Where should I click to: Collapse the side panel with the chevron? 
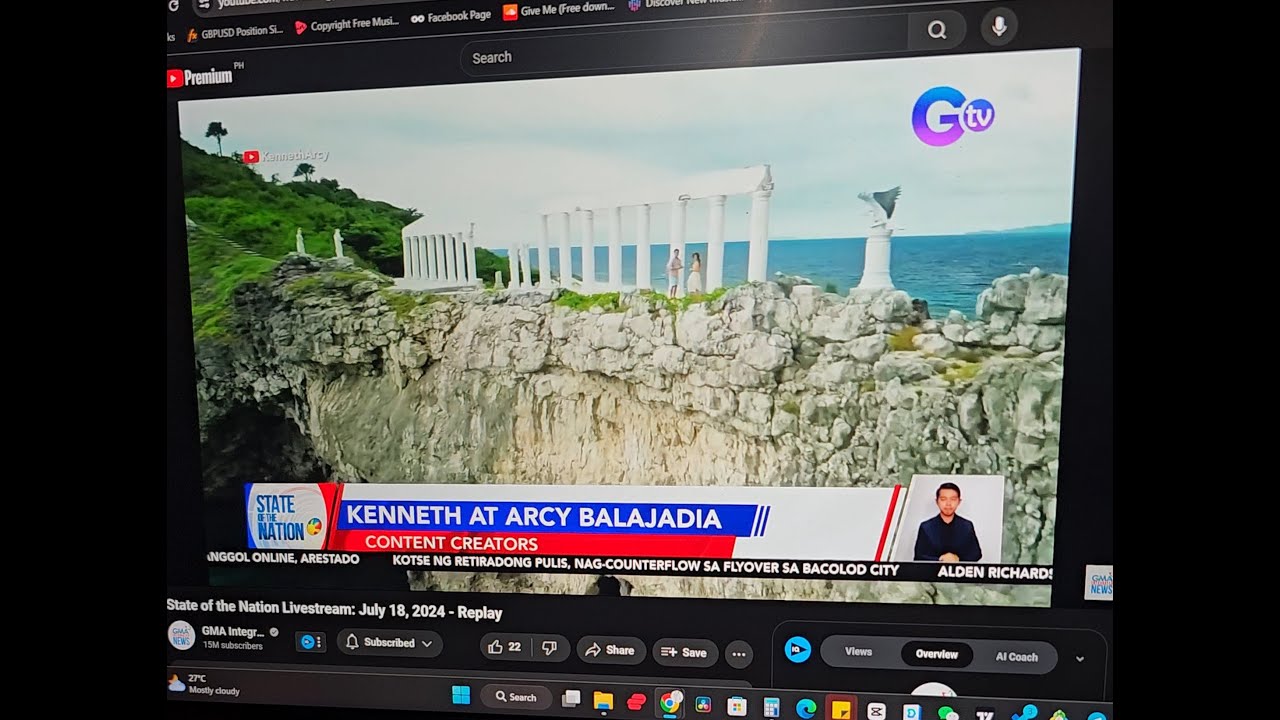(1080, 659)
